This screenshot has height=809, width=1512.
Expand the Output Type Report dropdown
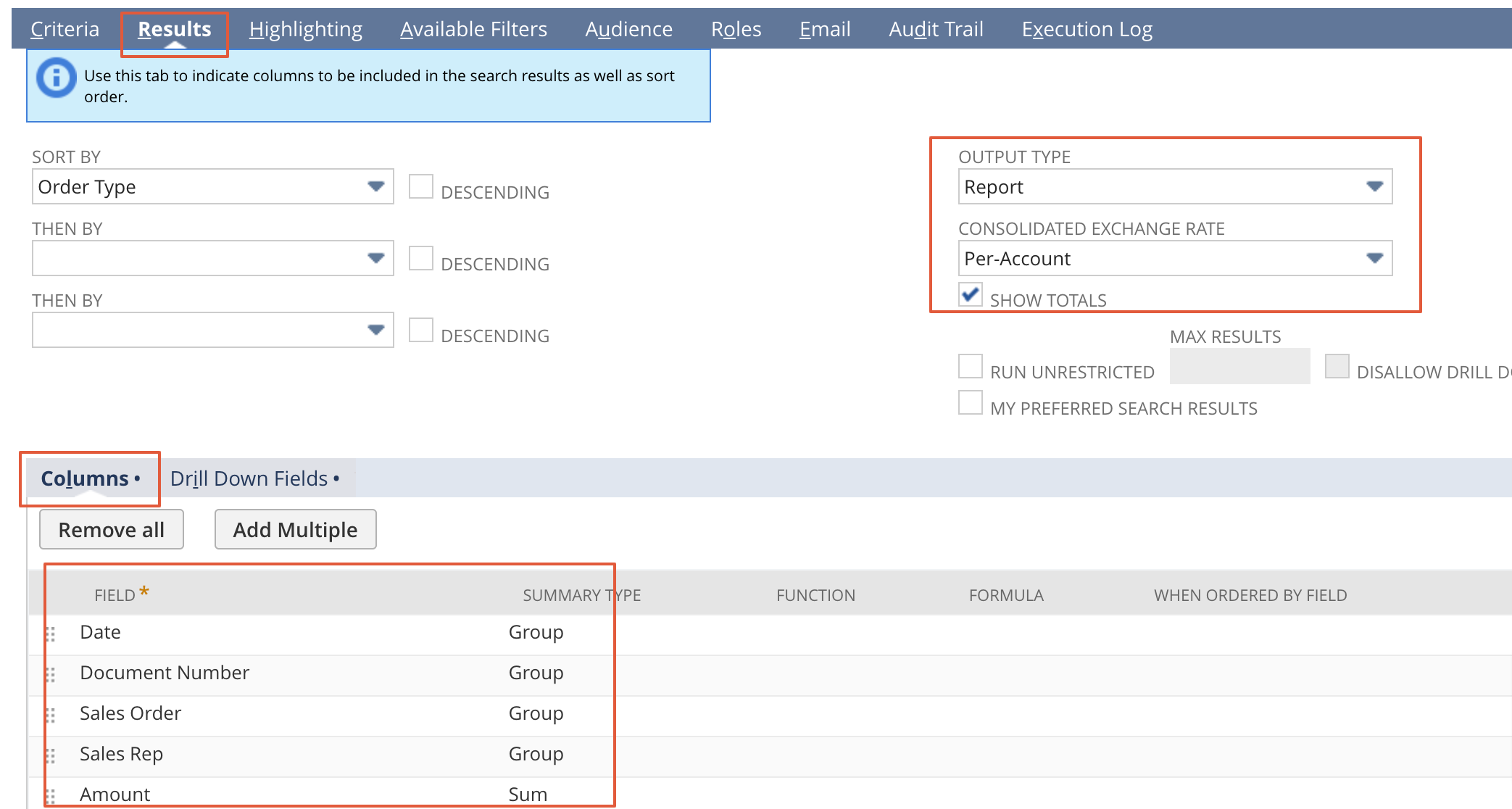point(1174,187)
